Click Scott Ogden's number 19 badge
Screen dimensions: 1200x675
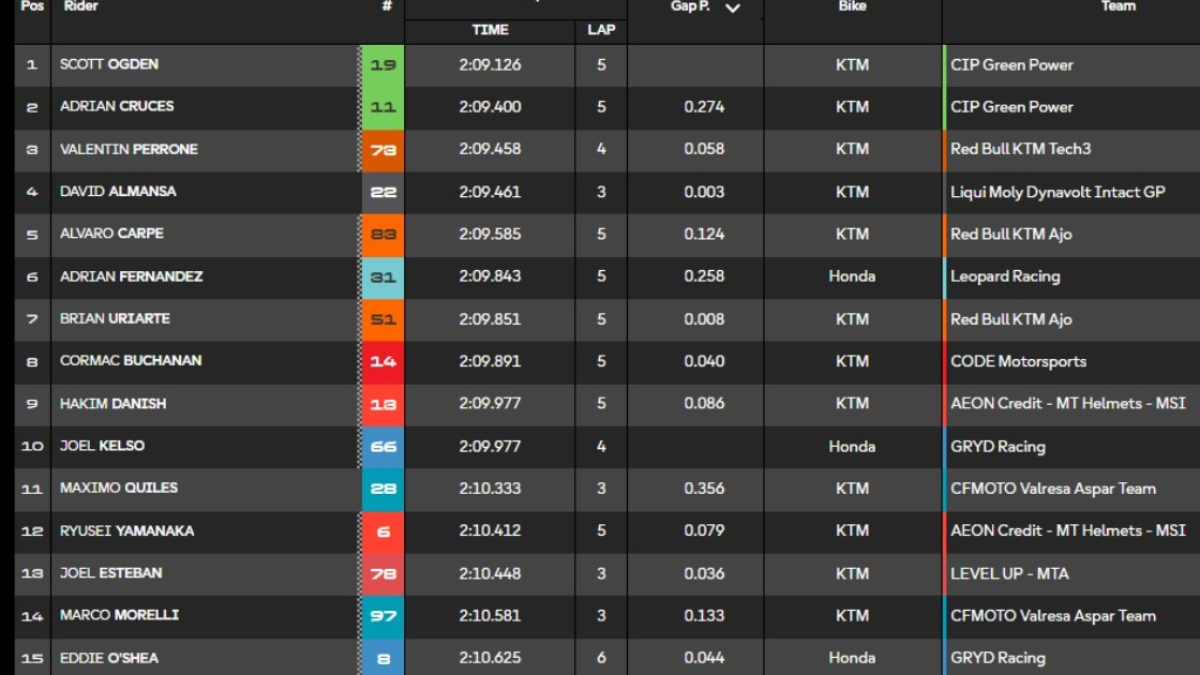point(383,65)
